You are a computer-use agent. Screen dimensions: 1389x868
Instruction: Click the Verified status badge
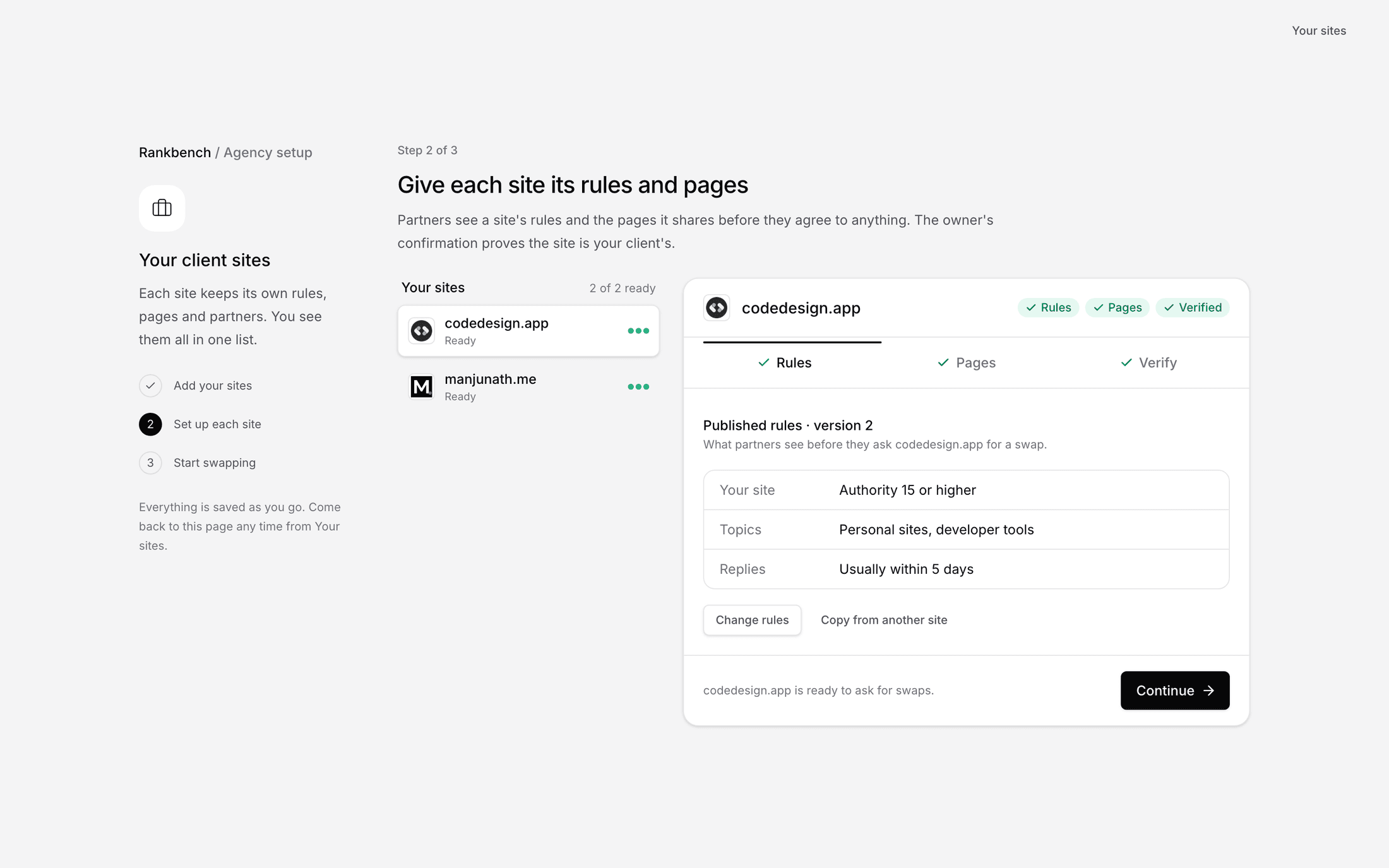pos(1193,307)
